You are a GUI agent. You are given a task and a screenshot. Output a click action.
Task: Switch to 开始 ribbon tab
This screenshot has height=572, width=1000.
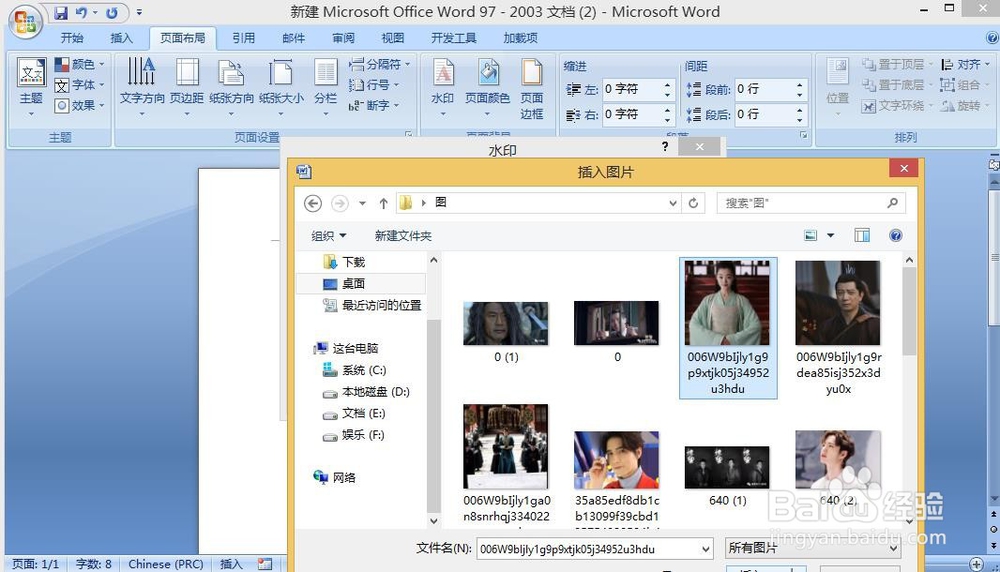[72, 38]
